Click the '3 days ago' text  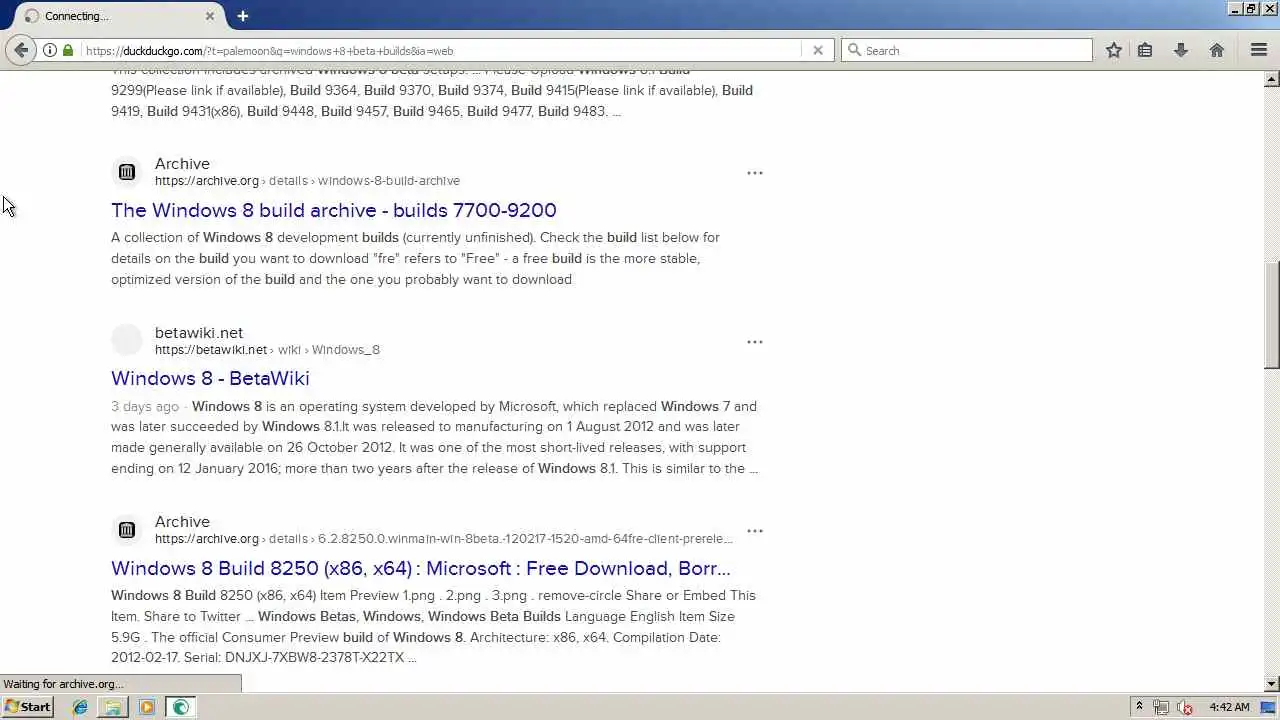click(145, 406)
